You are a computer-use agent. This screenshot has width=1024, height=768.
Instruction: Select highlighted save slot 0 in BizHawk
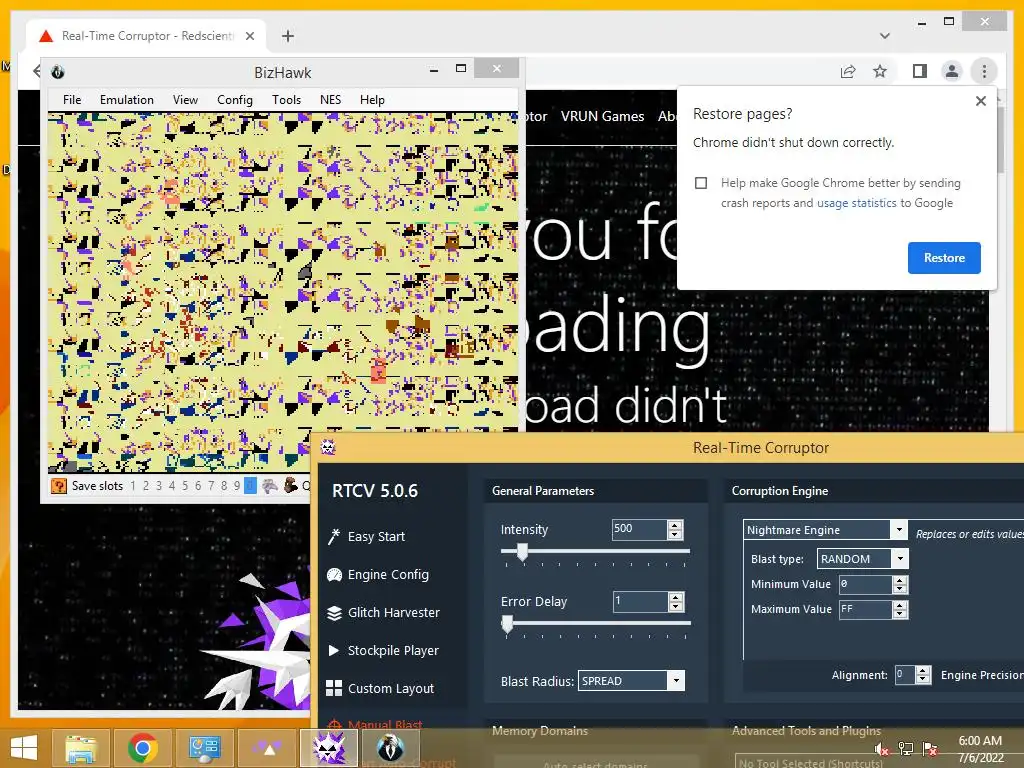[x=250, y=486]
